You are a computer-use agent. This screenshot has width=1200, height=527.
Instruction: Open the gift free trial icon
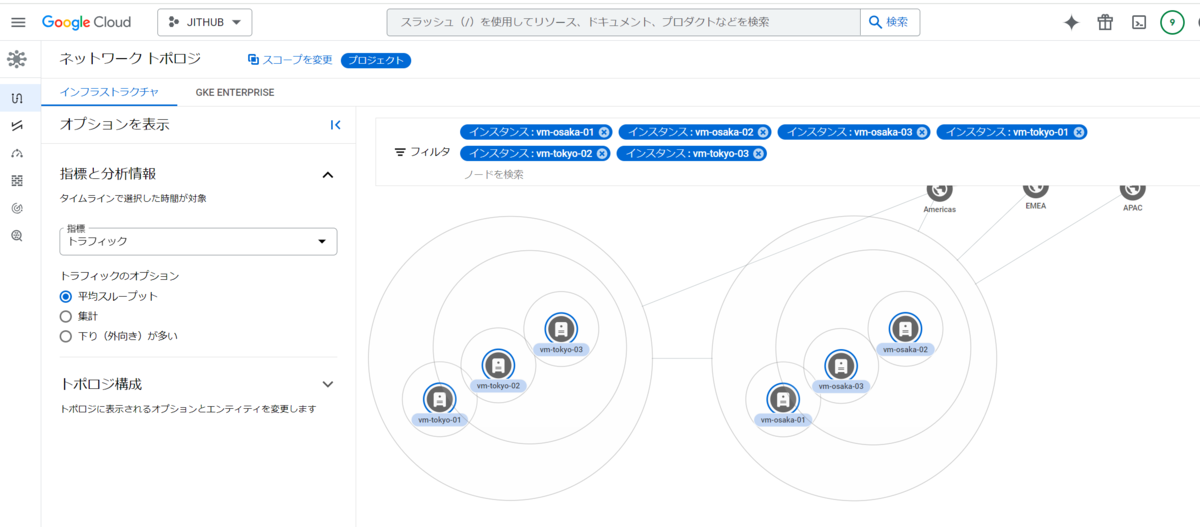click(1105, 22)
